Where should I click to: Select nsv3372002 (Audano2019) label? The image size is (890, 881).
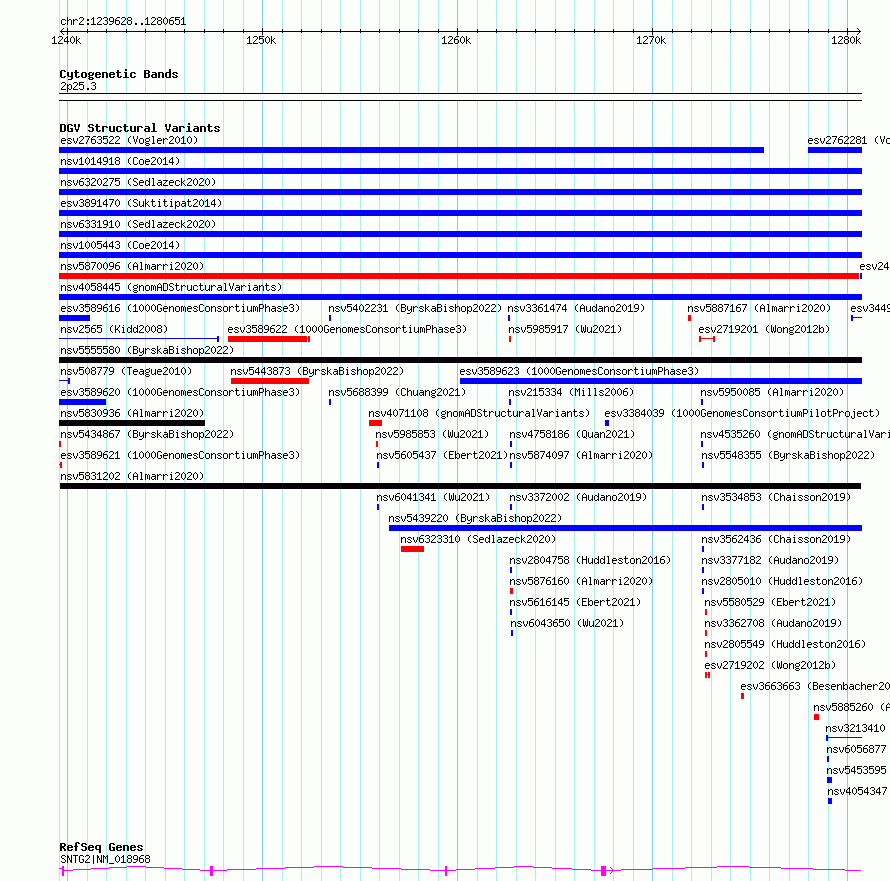578,497
